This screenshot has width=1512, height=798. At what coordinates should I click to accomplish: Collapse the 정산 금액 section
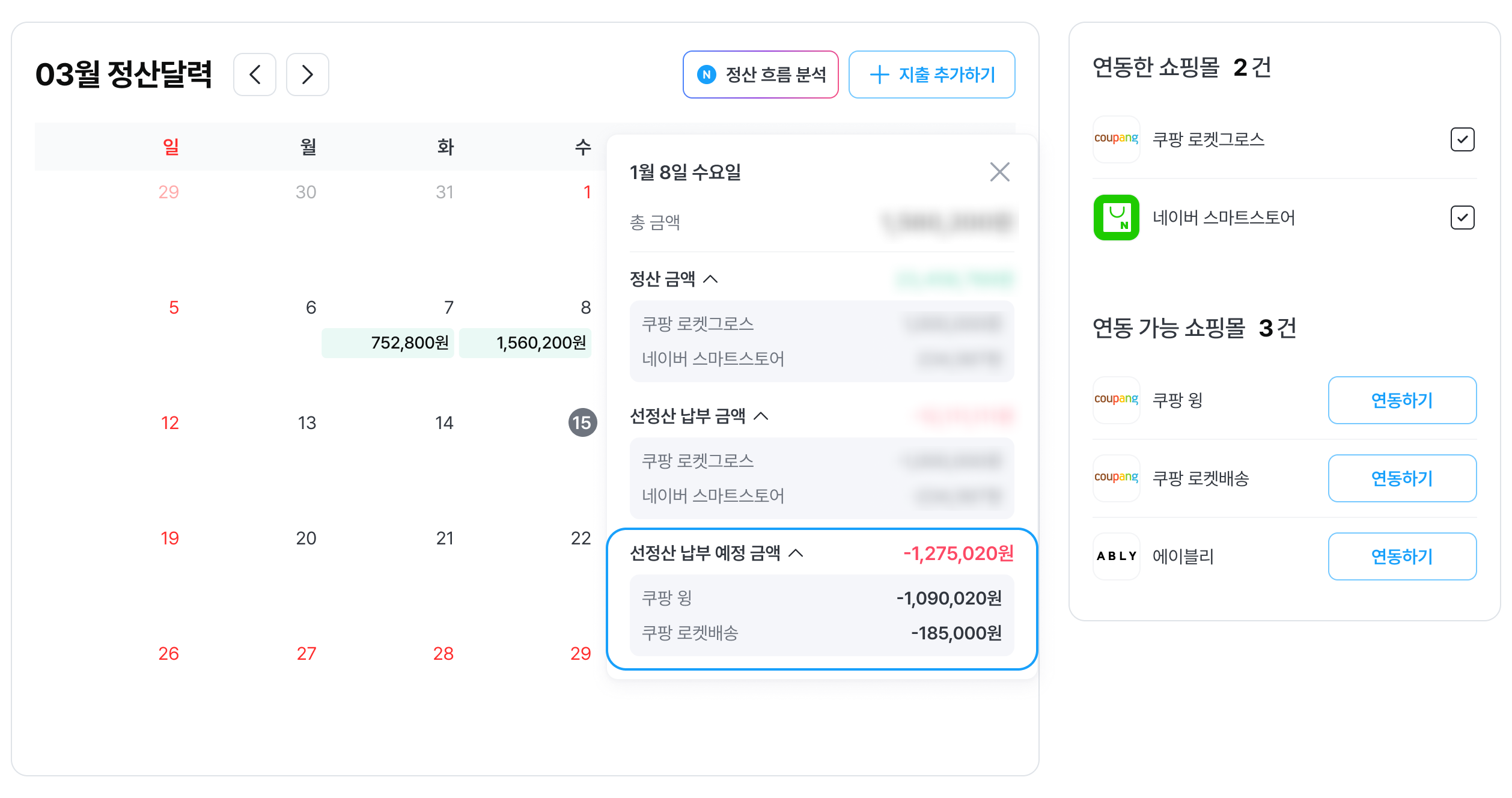pyautogui.click(x=710, y=279)
